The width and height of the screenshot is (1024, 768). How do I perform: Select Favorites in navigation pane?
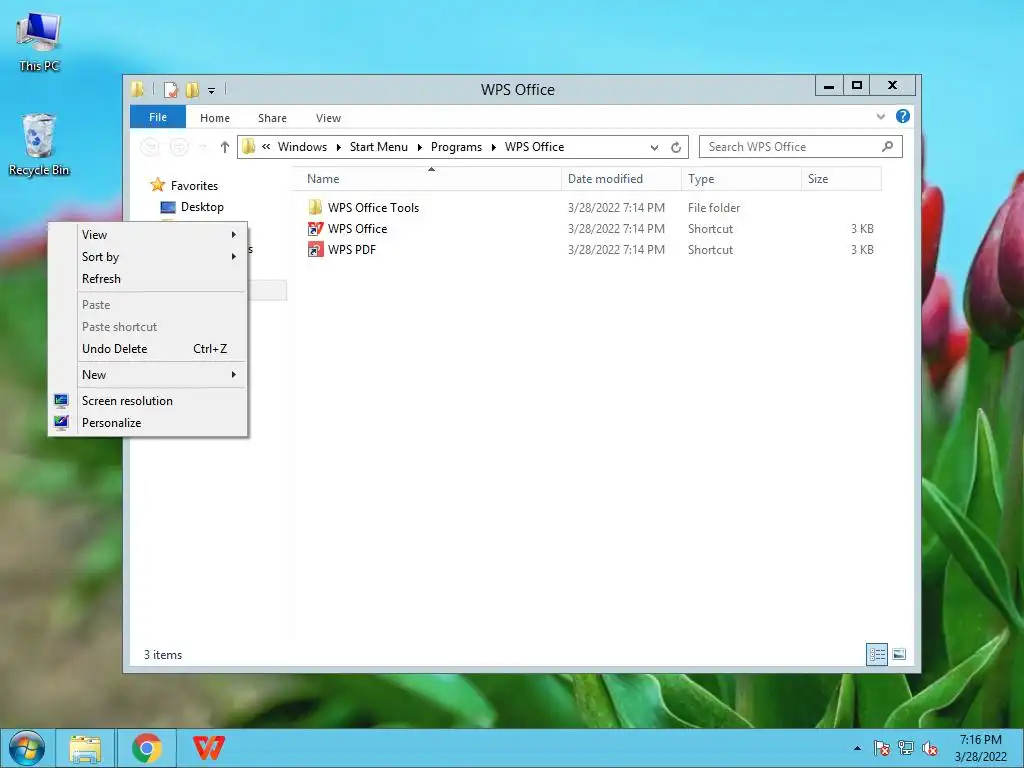tap(194, 185)
